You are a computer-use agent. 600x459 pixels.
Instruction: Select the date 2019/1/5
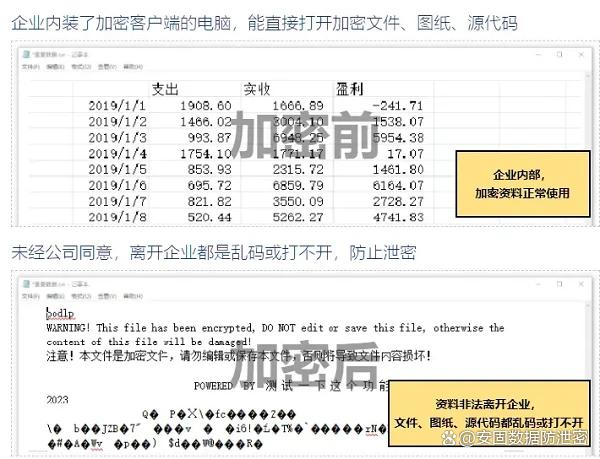[x=117, y=169]
